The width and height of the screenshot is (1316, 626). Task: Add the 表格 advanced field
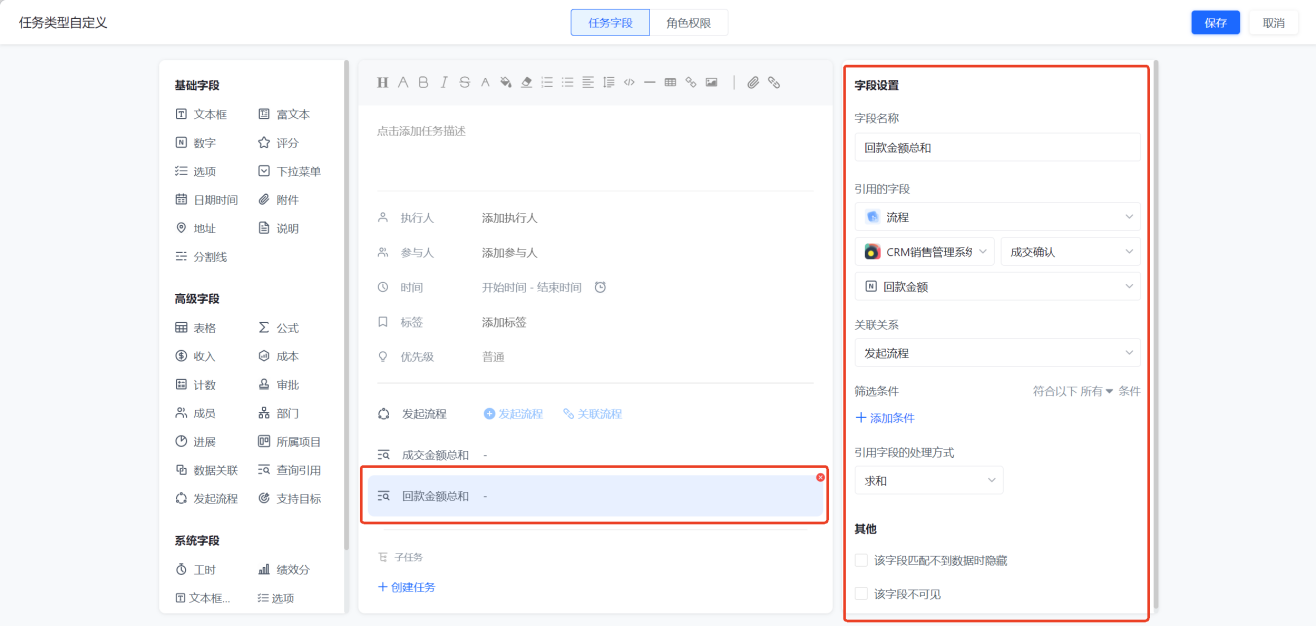pyautogui.click(x=195, y=328)
